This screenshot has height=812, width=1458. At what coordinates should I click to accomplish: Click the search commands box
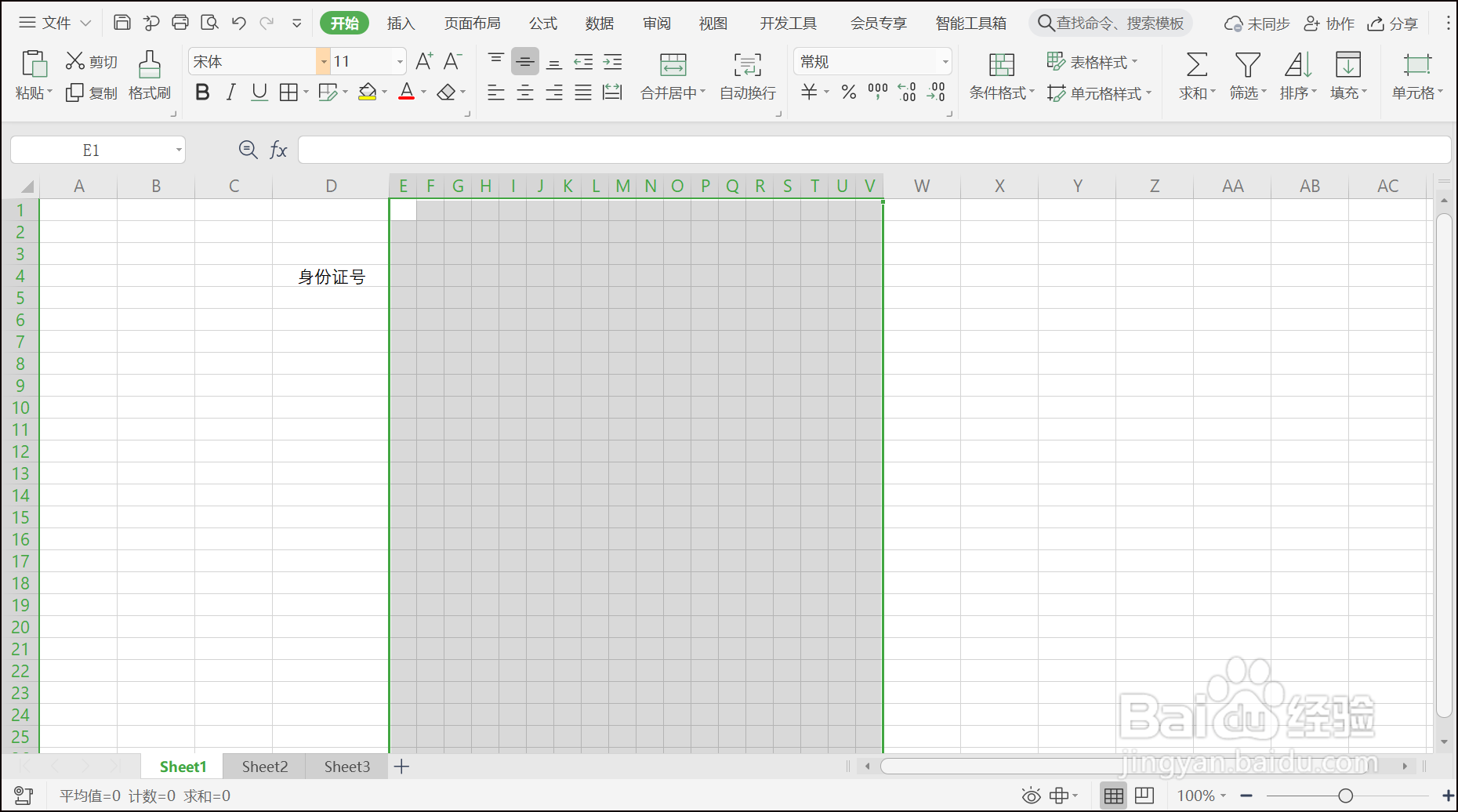point(1111,23)
